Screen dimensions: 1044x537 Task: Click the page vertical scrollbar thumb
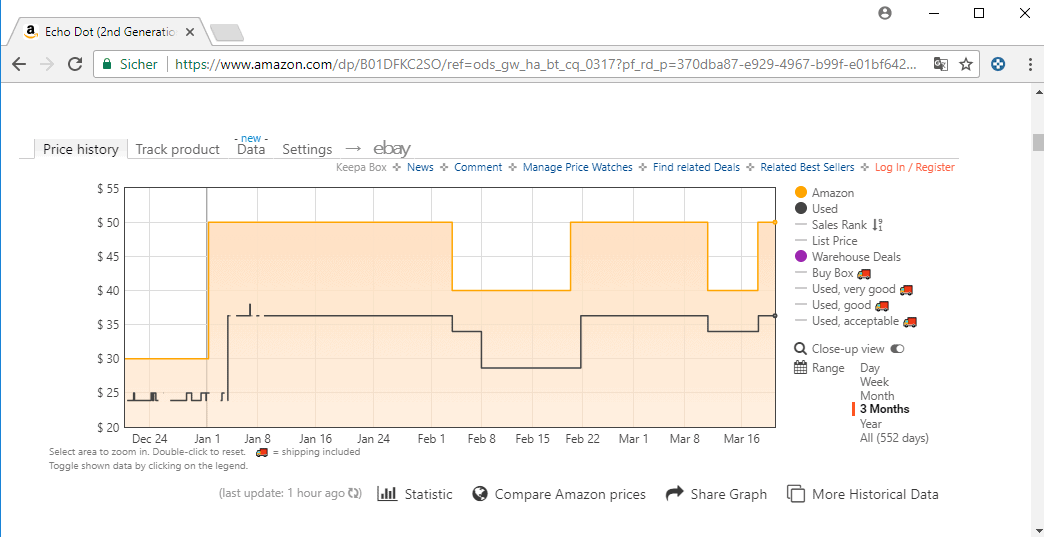1037,142
